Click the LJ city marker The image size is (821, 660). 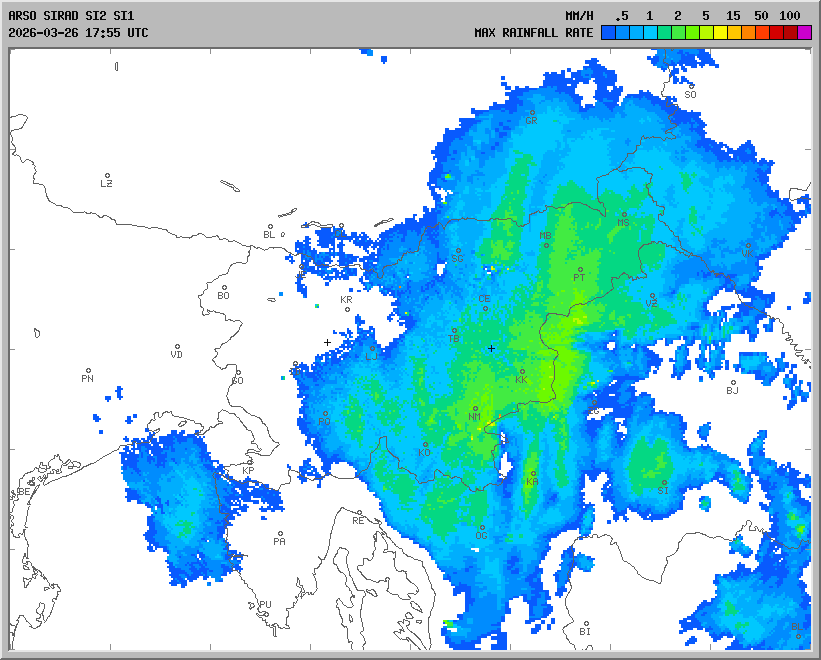click(373, 349)
